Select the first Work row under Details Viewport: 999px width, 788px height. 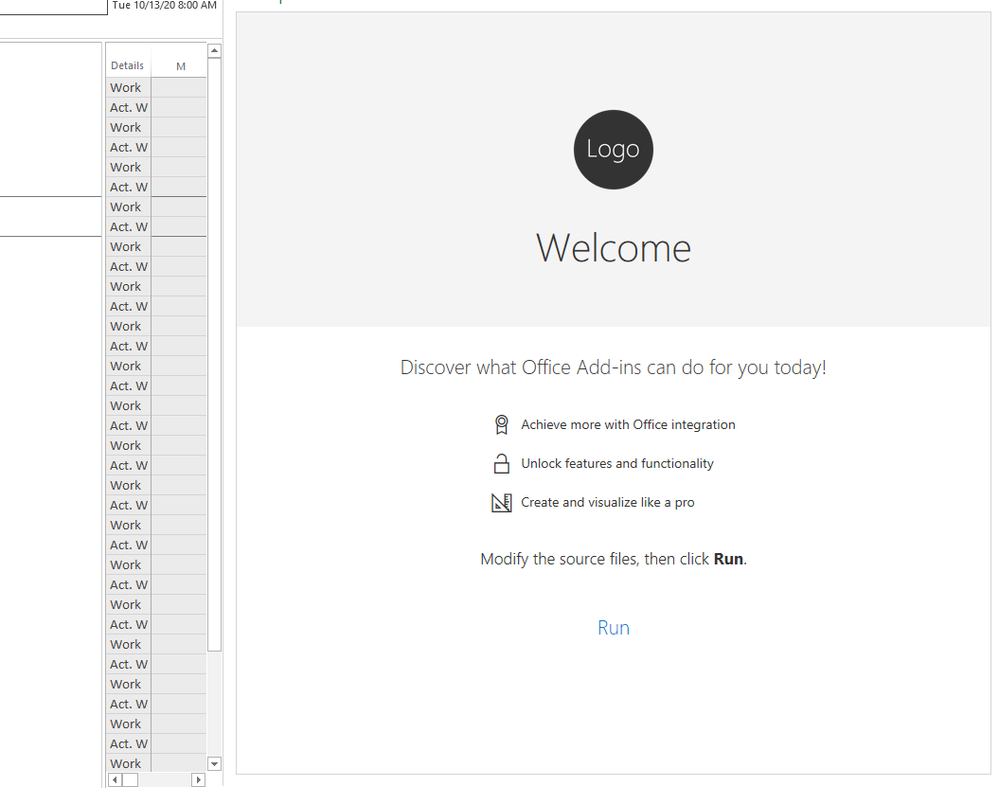tap(128, 87)
